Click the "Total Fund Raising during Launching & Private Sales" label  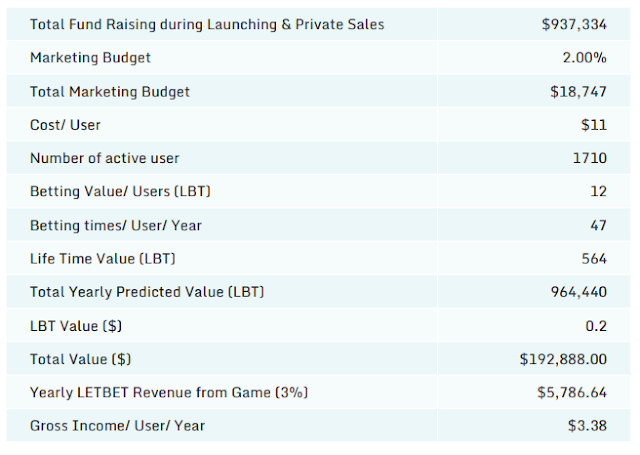[x=207, y=24]
